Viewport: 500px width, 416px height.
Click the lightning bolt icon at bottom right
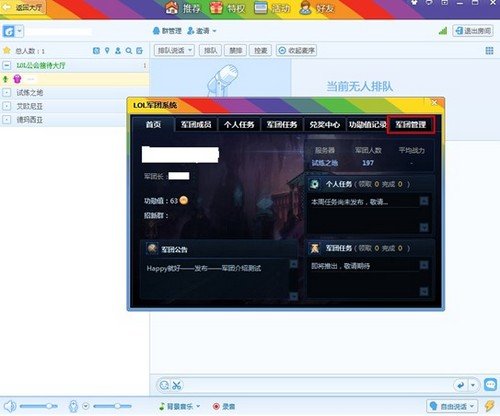(489, 406)
